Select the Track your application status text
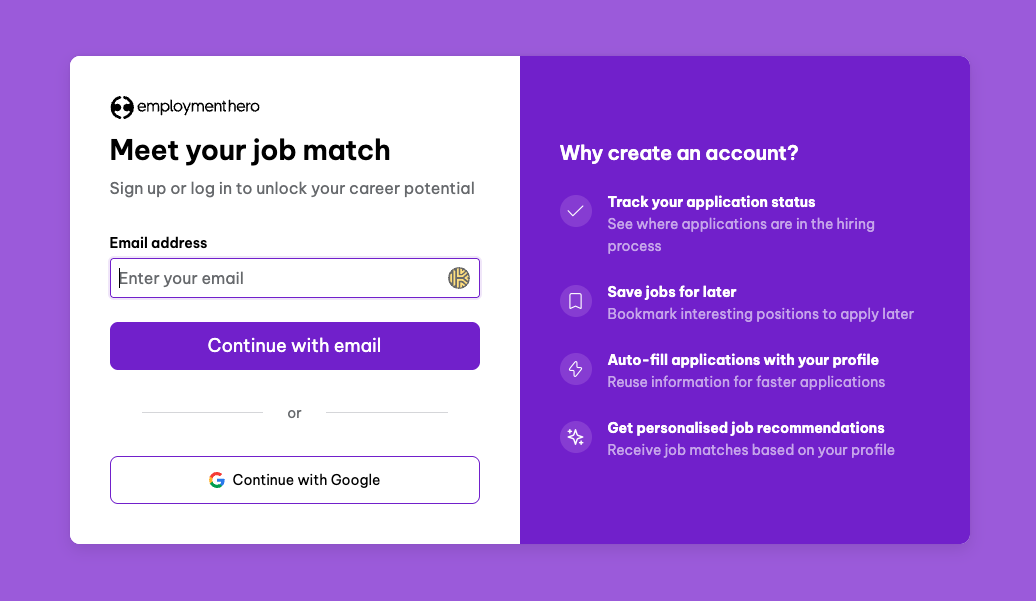The height and width of the screenshot is (601, 1036). click(711, 202)
